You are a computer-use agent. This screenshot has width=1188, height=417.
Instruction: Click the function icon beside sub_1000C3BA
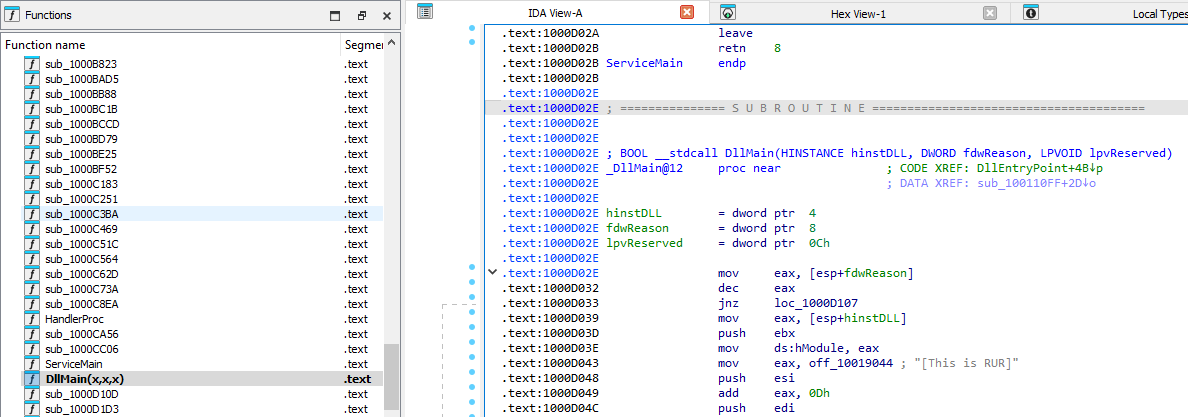[x=32, y=214]
